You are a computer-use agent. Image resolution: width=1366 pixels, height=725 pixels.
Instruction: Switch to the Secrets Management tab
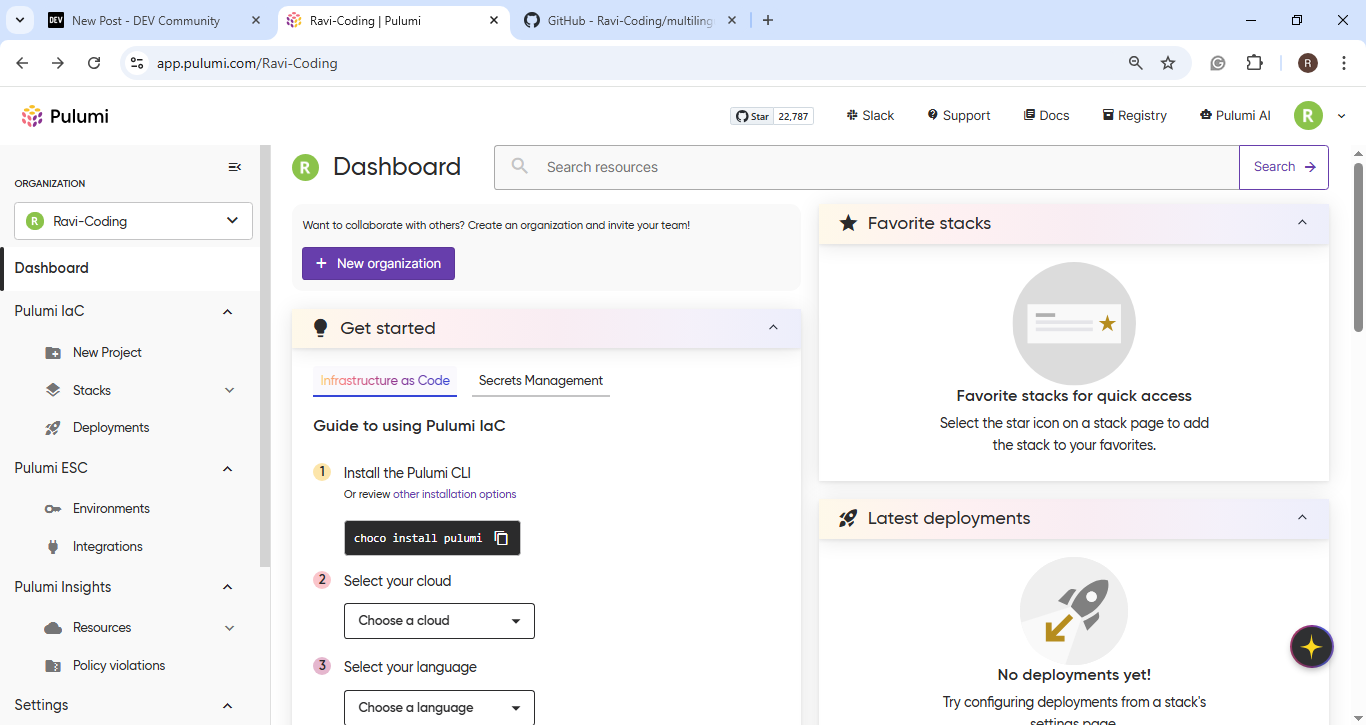541,381
